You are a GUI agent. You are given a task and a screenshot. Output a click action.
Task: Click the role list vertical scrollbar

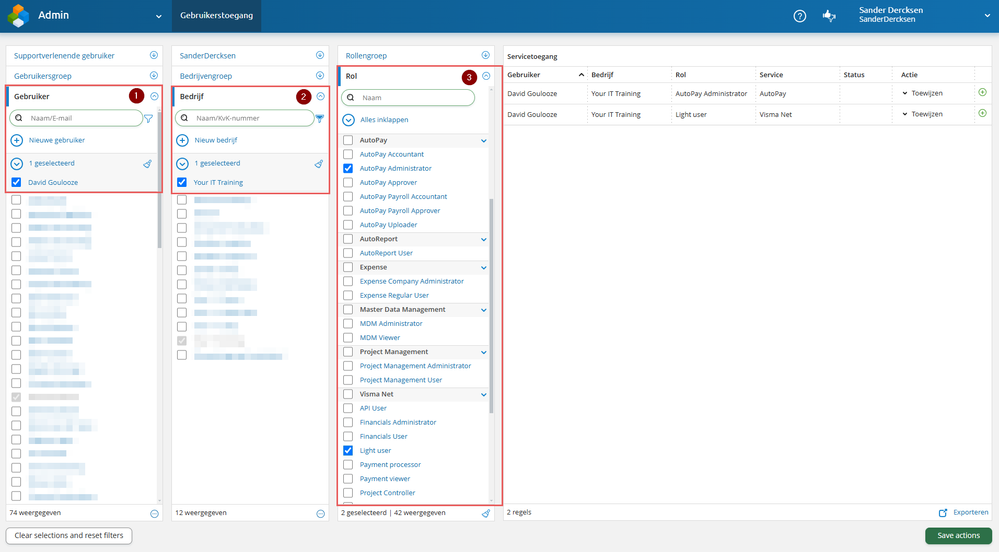tap(490, 300)
